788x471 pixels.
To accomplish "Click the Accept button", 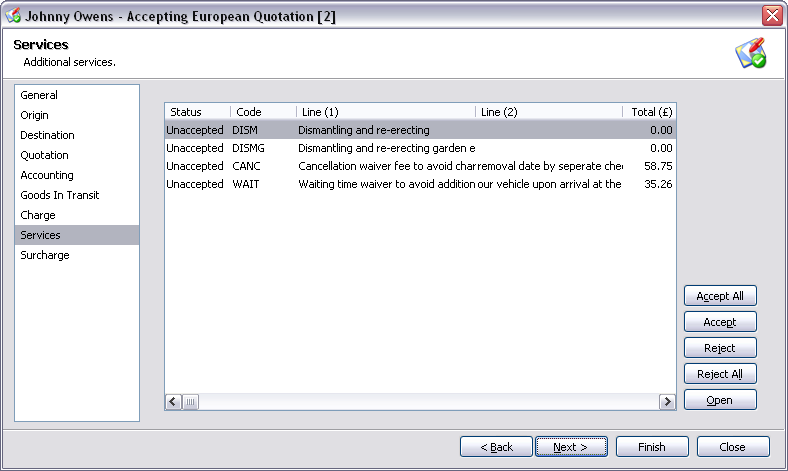I will pyautogui.click(x=720, y=322).
